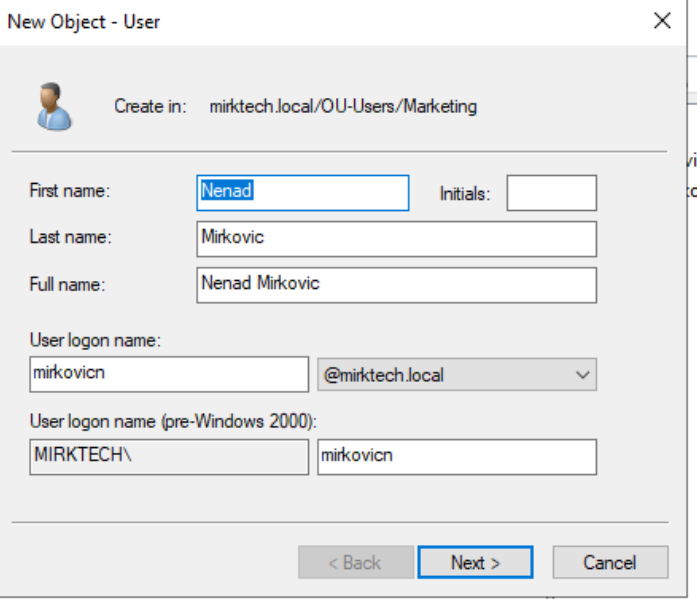This screenshot has height=599, width=697.
Task: Select the Full name input field
Action: (397, 284)
